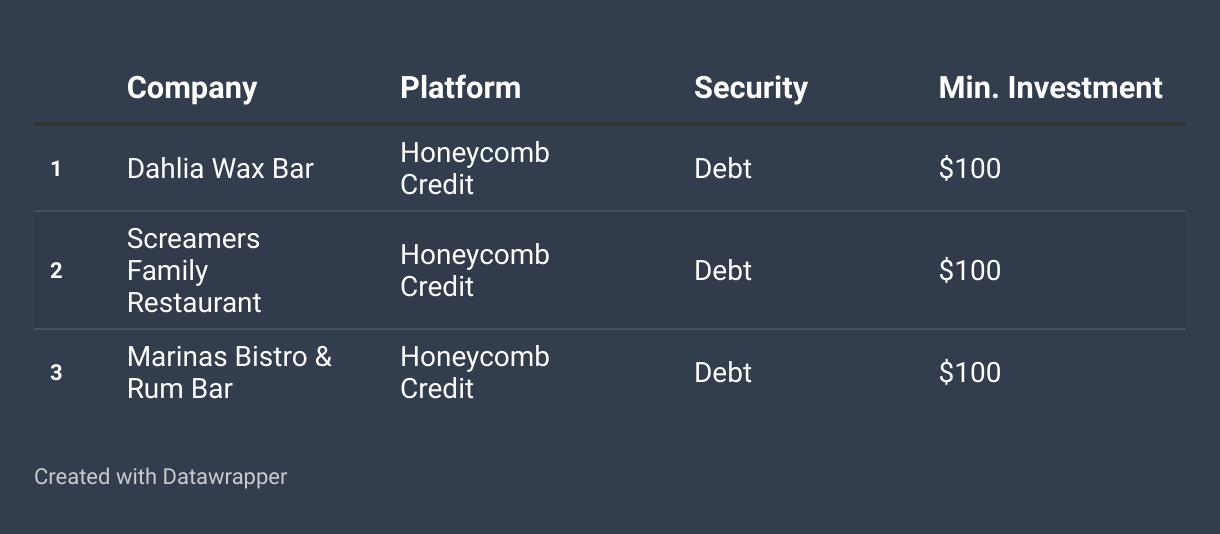Click Honeycomb Credit in Marinas Bistro row
Screen dimensions: 1220x534
pyautogui.click(x=475, y=372)
